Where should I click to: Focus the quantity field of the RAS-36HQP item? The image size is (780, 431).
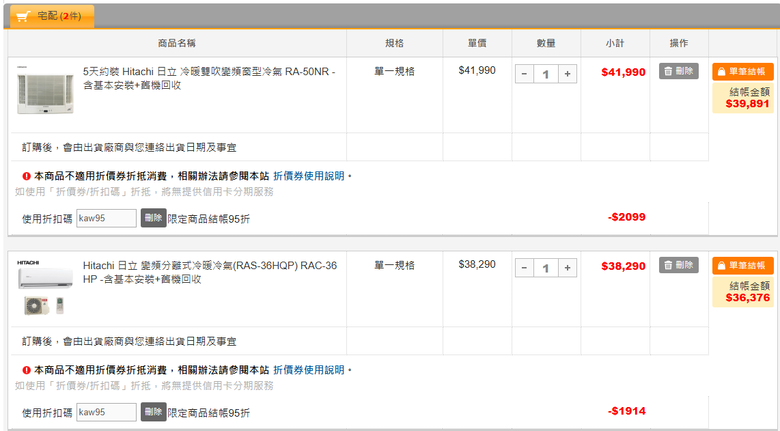(546, 268)
